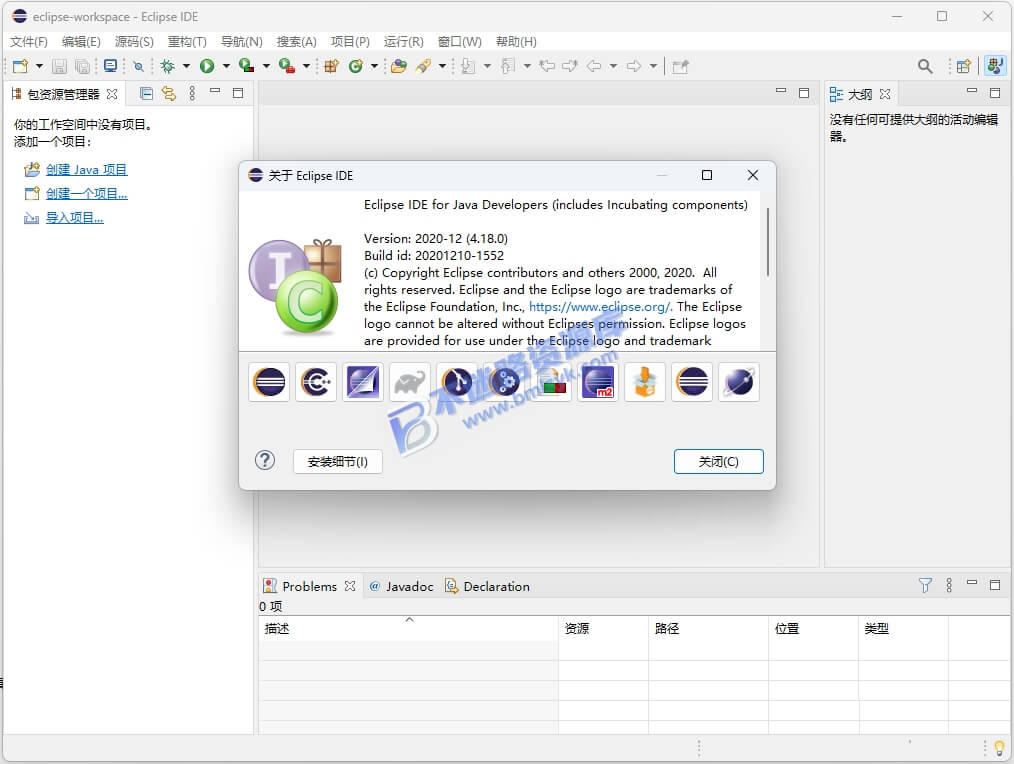1014x764 pixels.
Task: Click the Search flashlight toolbar icon
Action: pos(424,66)
